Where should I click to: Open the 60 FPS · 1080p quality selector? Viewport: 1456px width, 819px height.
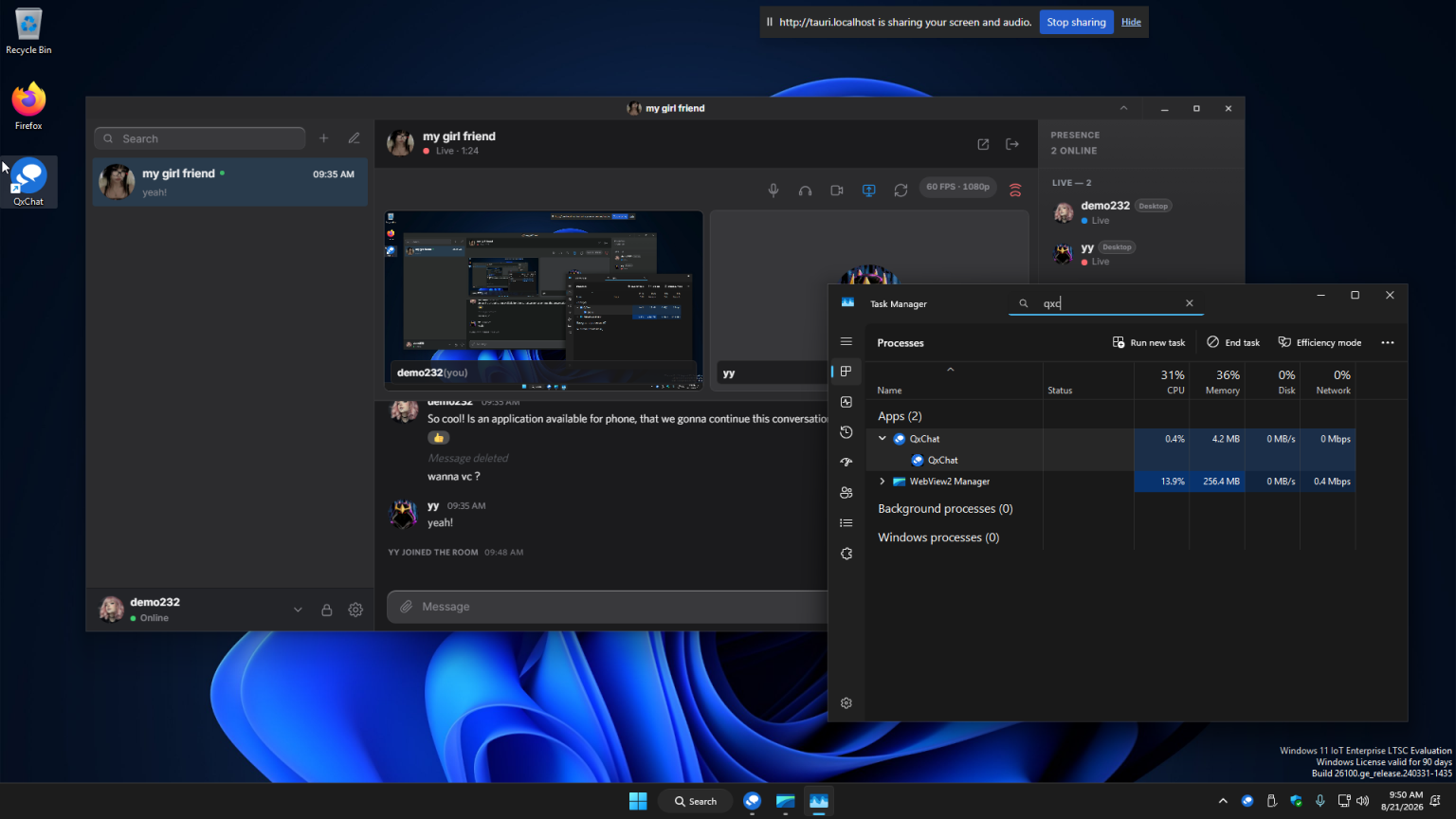[x=958, y=187]
